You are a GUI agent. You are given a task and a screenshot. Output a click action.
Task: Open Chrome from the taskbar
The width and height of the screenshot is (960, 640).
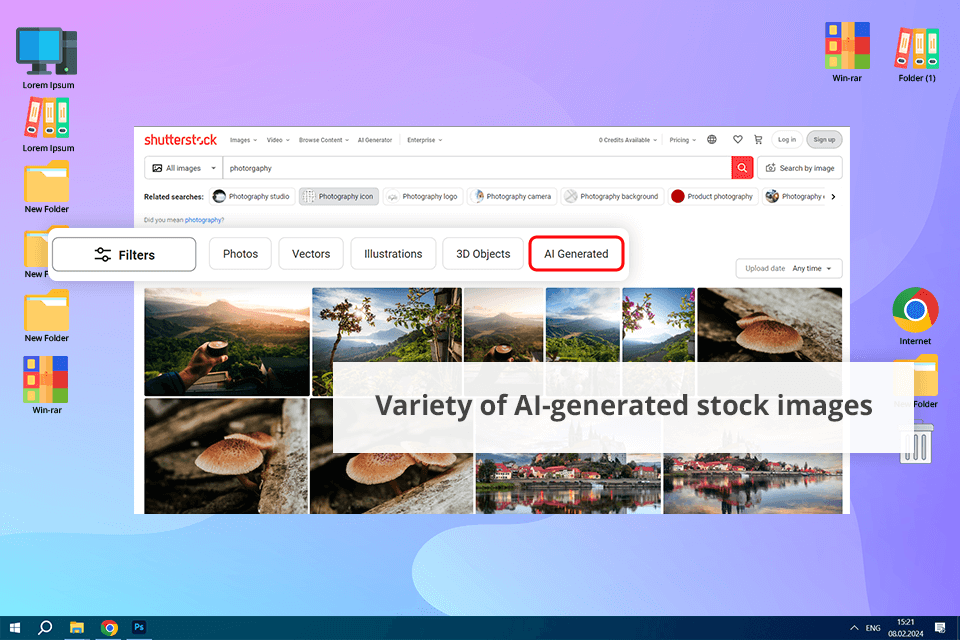coord(109,628)
